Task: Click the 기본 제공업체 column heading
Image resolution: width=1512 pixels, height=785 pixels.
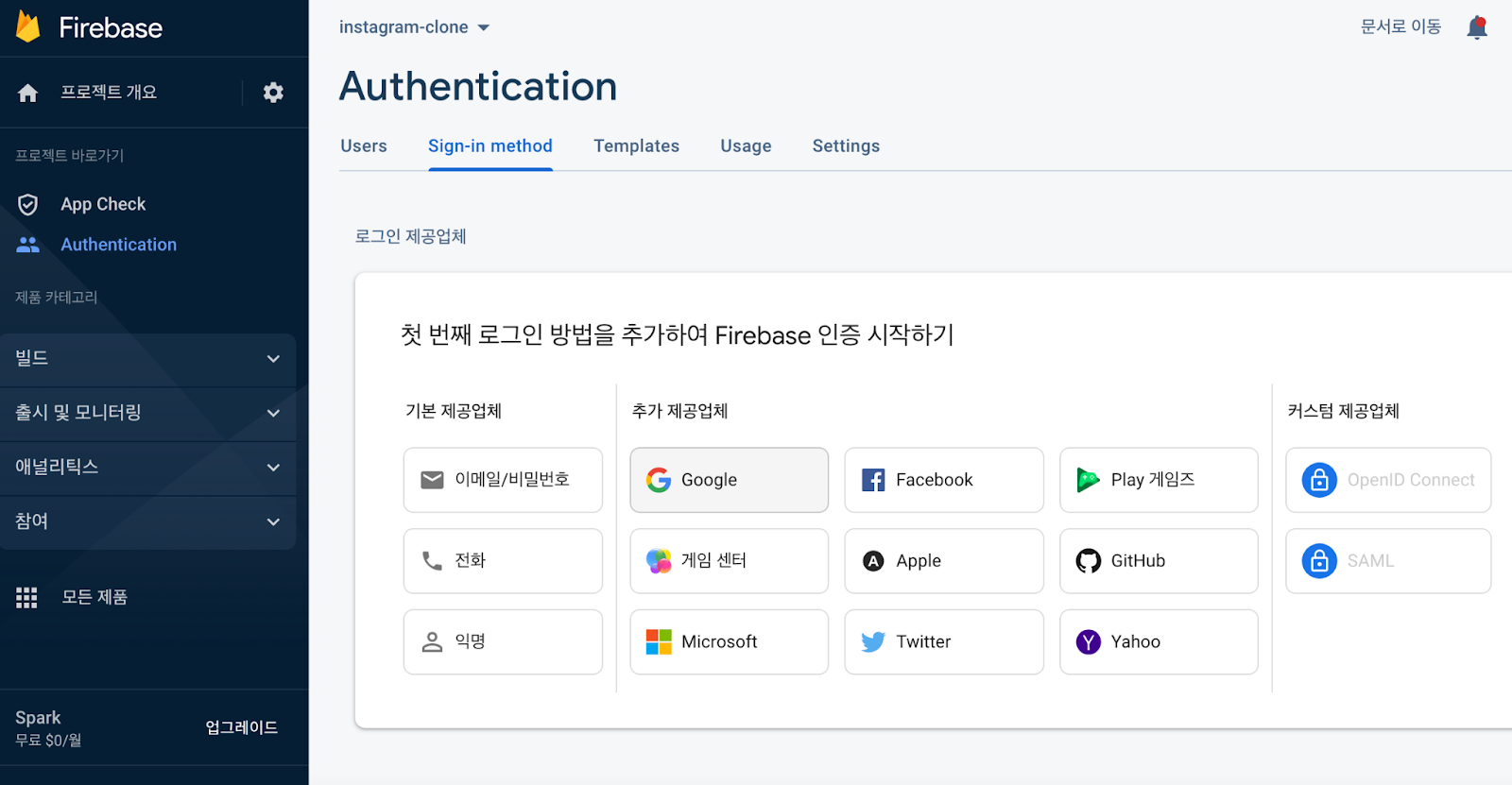Action: [454, 411]
